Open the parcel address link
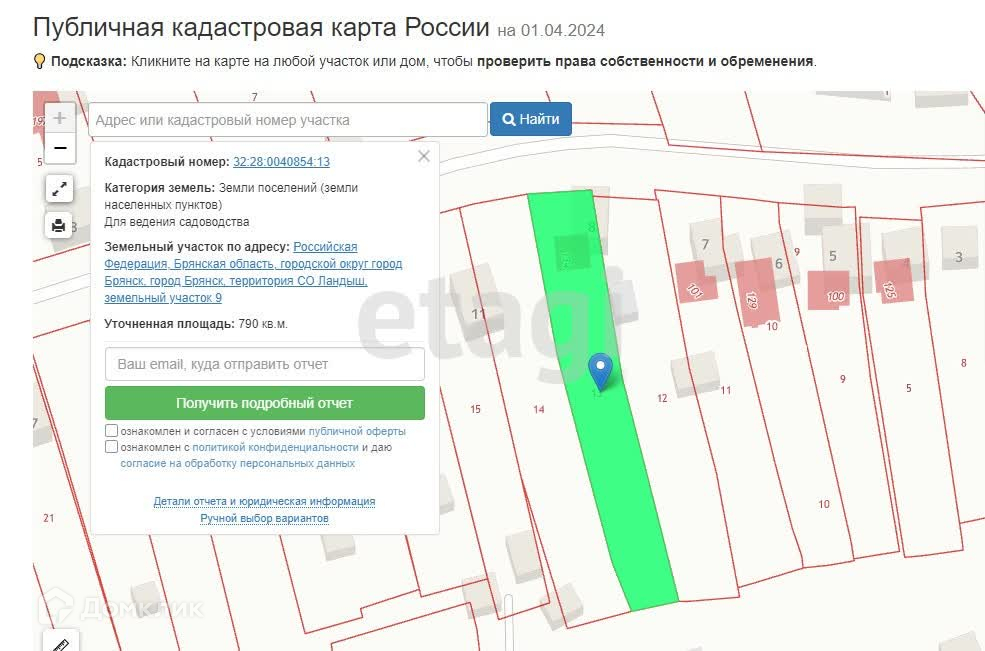 (253, 272)
